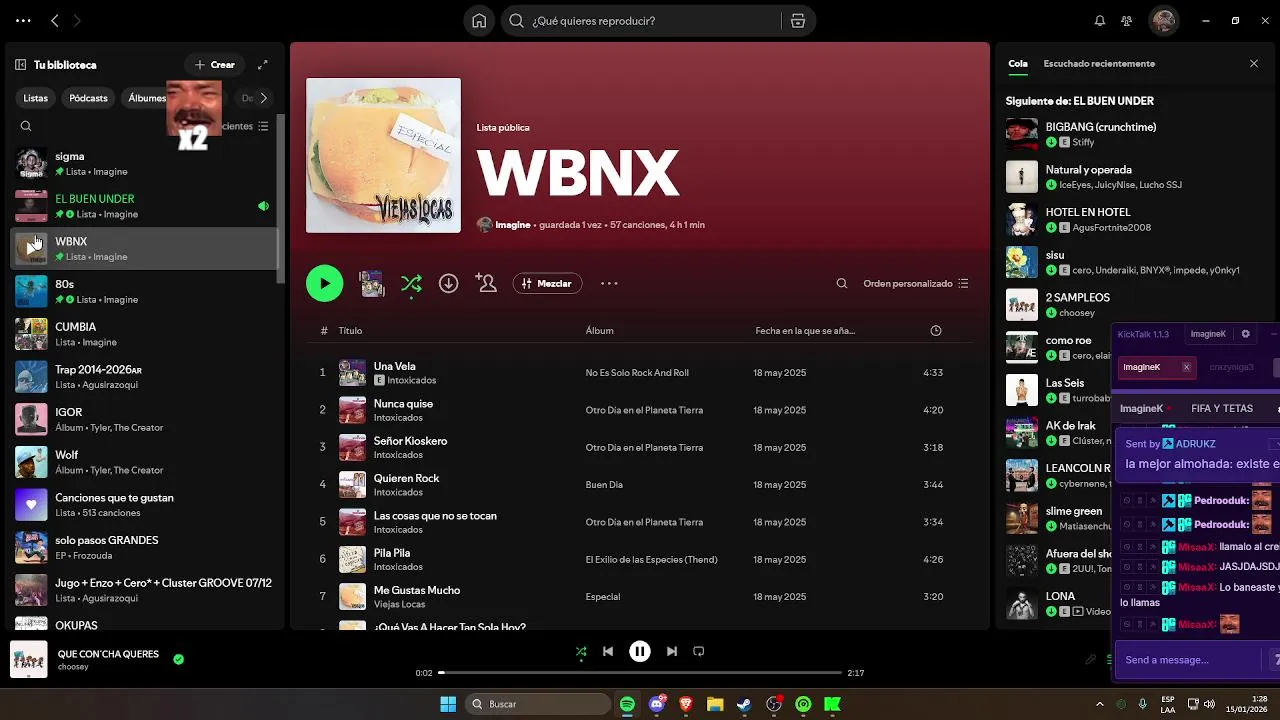Select the Listas filter chip
The height and width of the screenshot is (720, 1280).
pyautogui.click(x=36, y=98)
